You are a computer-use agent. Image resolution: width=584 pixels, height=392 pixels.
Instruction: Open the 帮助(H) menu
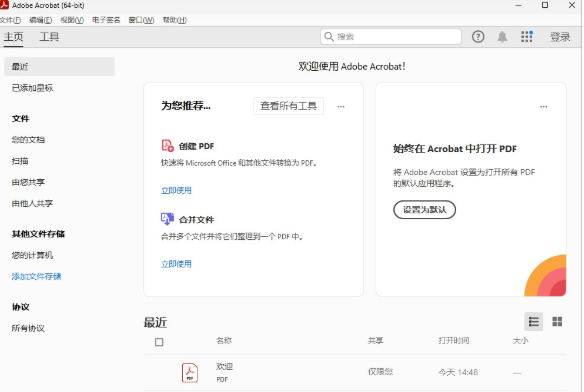(175, 20)
